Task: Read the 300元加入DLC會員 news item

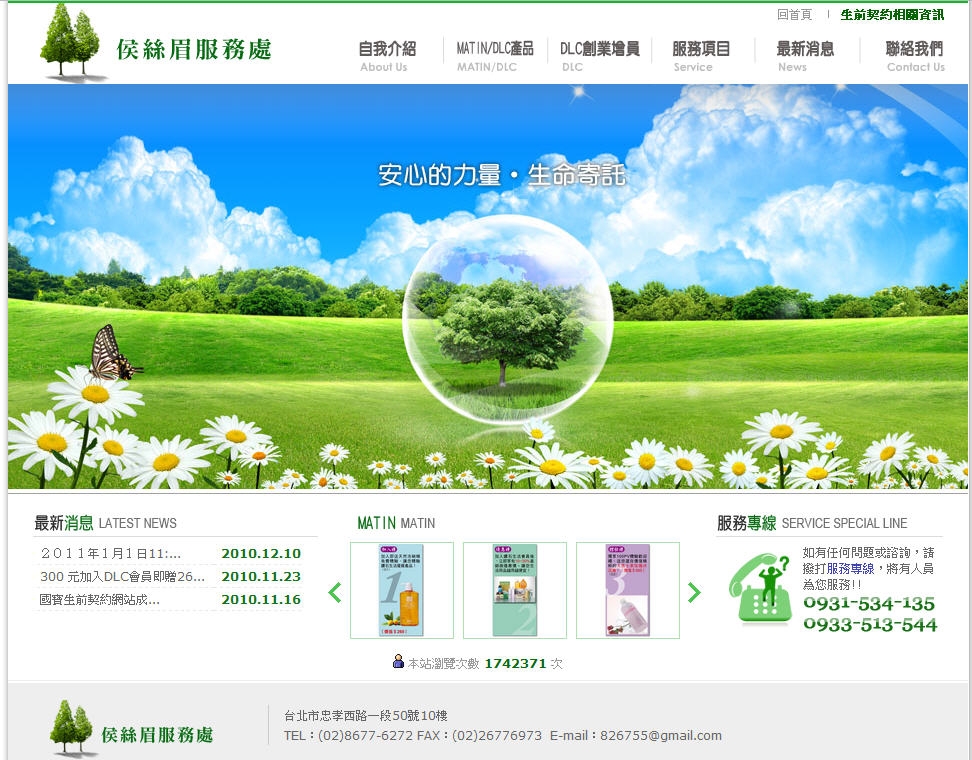Action: (x=122, y=576)
